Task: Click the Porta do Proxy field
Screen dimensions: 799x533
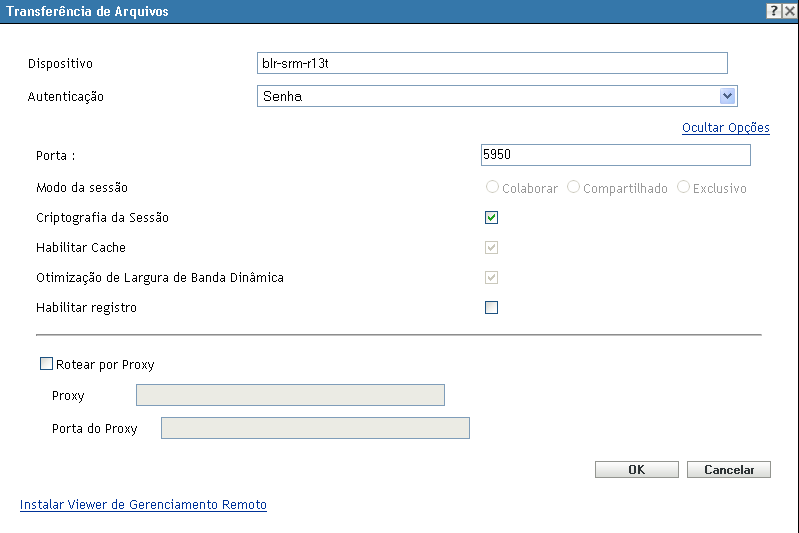Action: click(x=315, y=428)
